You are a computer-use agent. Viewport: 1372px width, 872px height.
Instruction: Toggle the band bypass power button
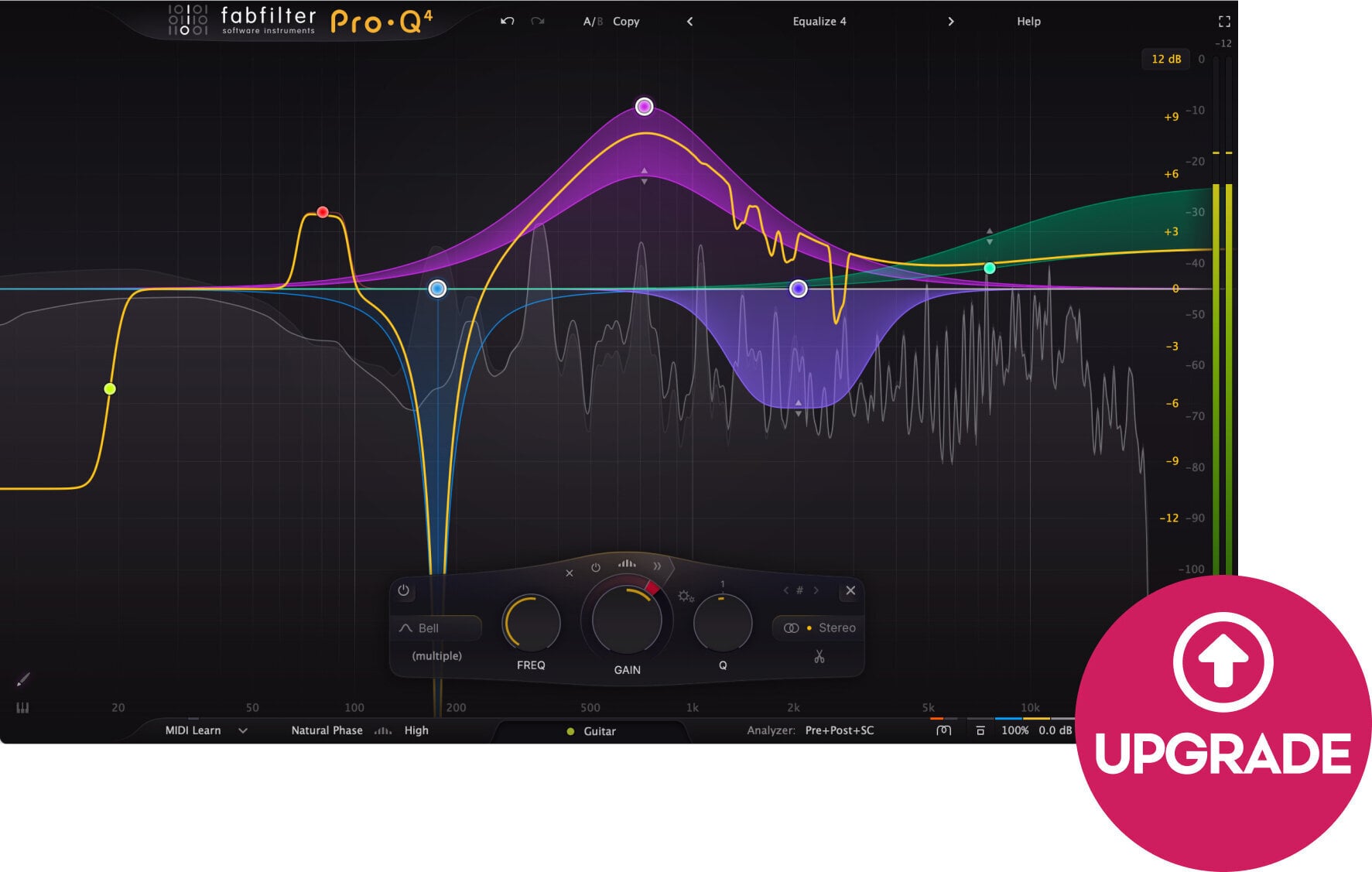(402, 591)
